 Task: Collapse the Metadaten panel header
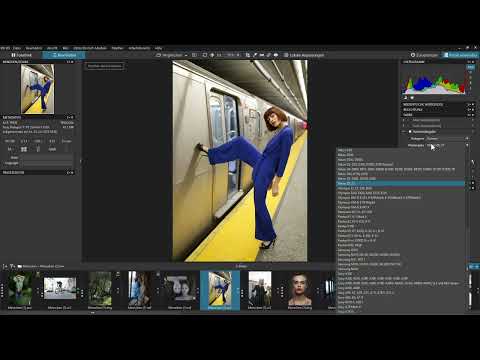38,117
